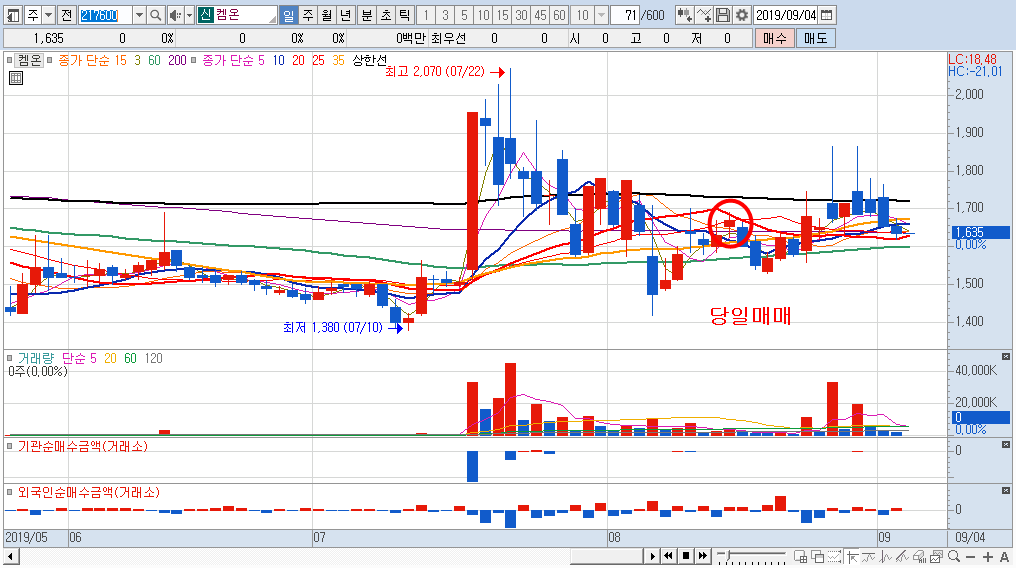Click the minus zoom out icon
The width and height of the screenshot is (1016, 568).
971,556
